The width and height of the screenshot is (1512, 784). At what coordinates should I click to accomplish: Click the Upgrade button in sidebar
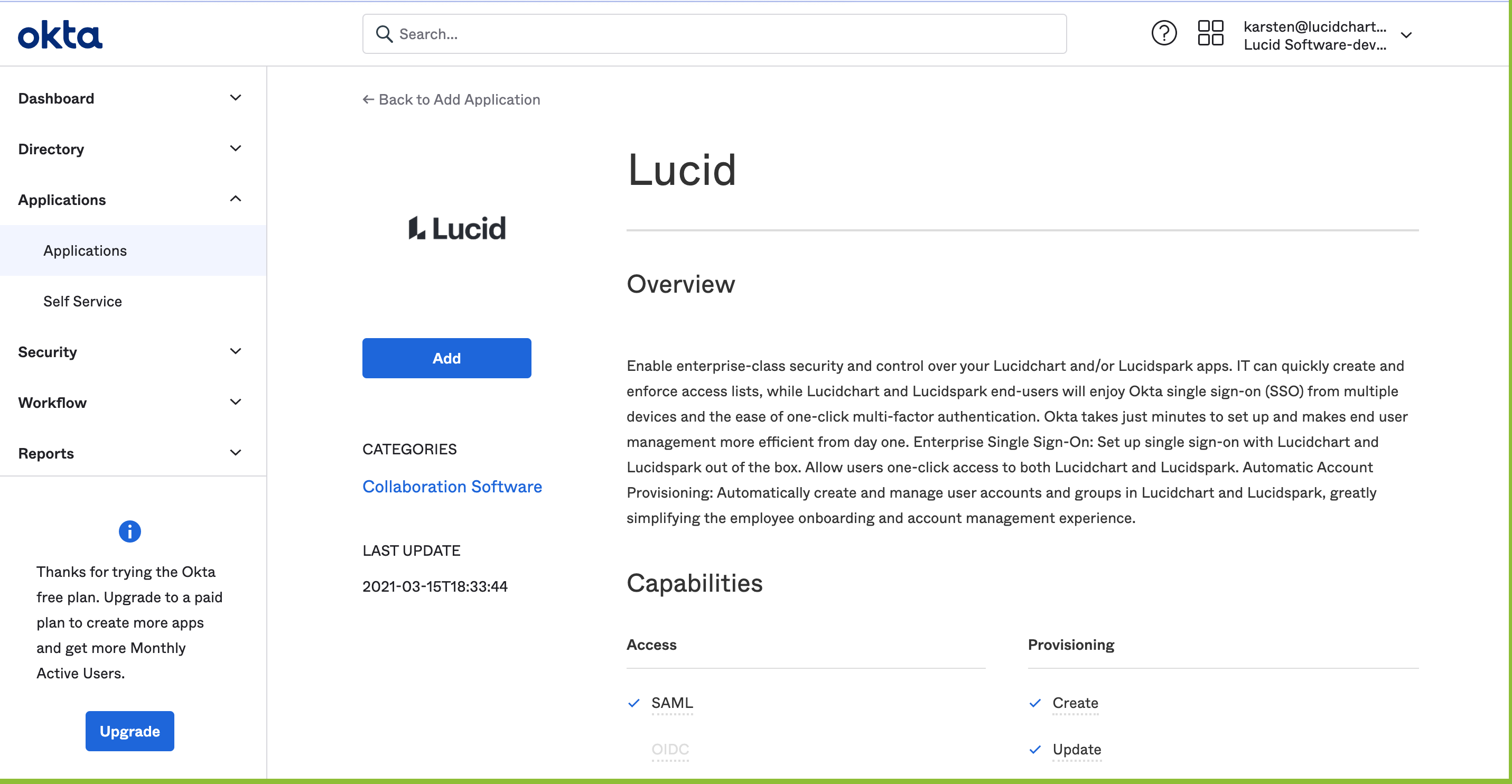click(x=129, y=731)
